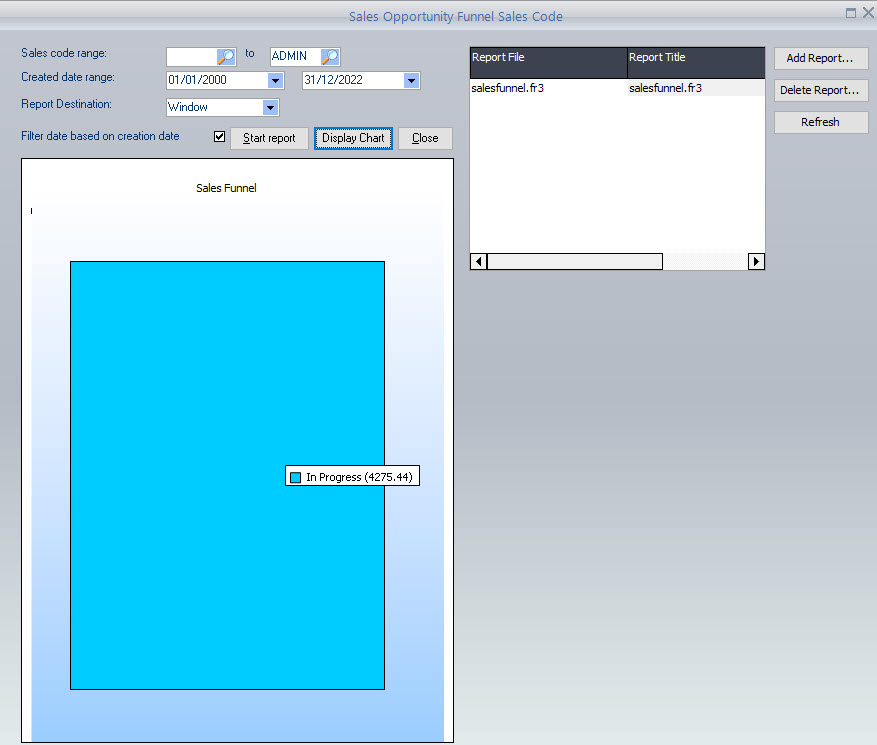Expand the 01/01/2000 start date picker
This screenshot has width=877, height=745.
pos(275,81)
